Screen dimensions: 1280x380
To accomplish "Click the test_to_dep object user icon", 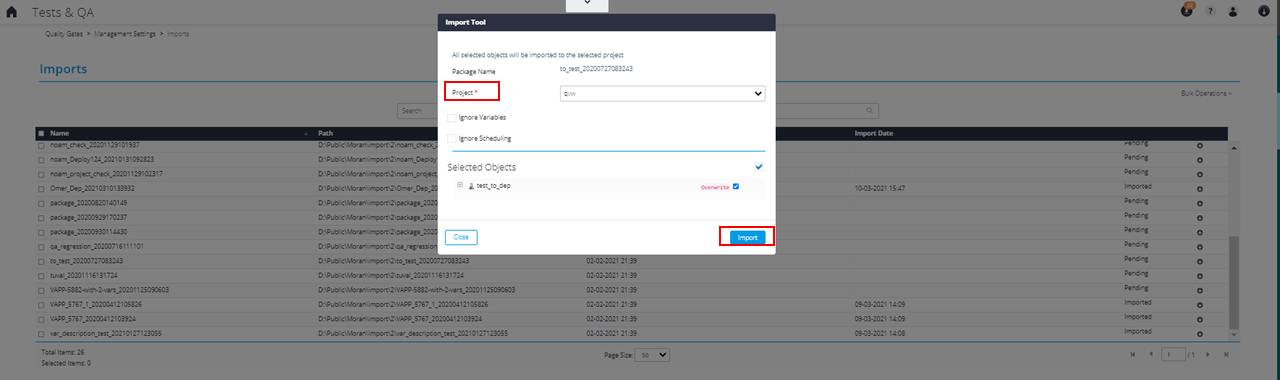I will 471,186.
